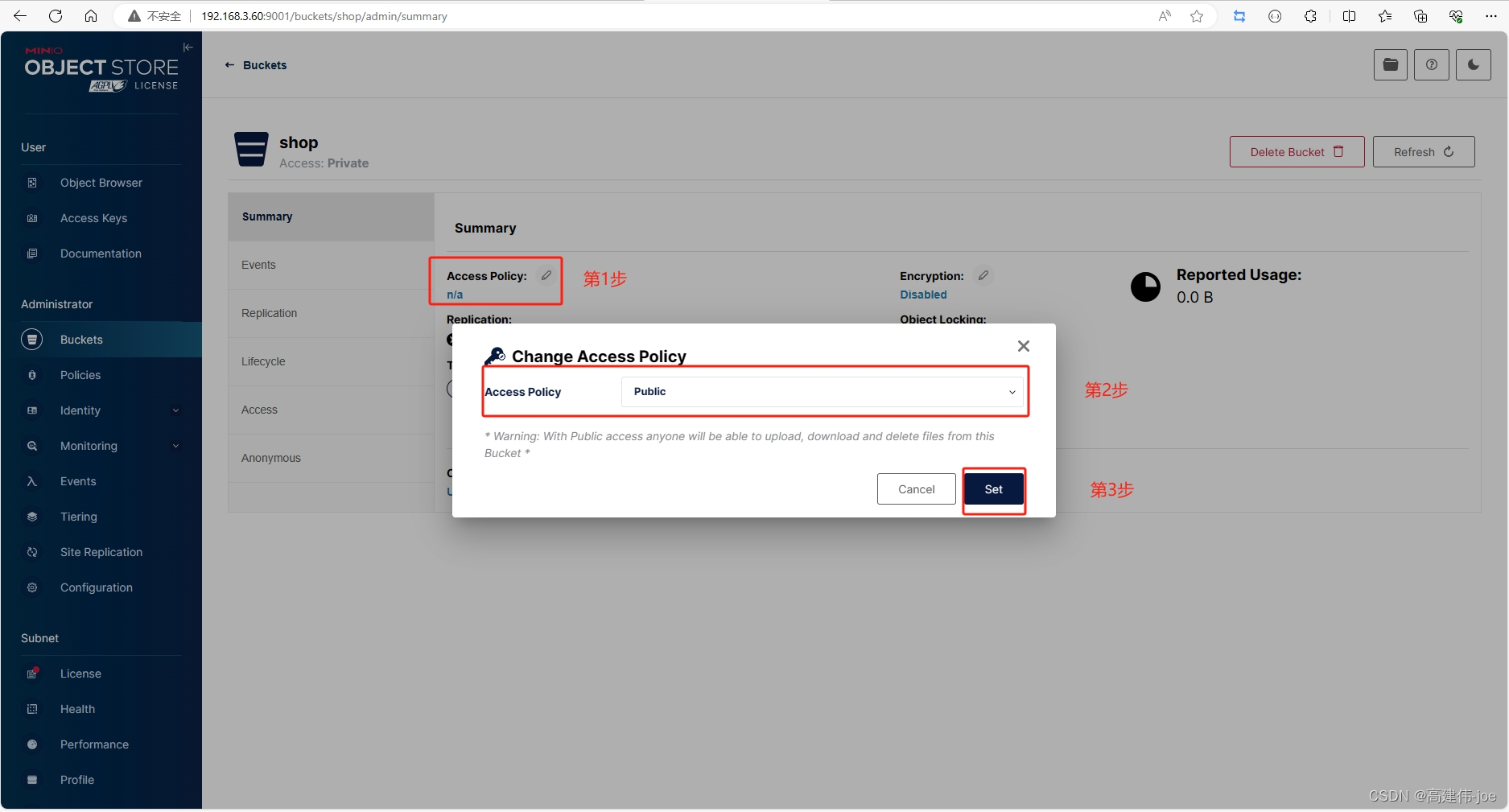Click the Reported Usage pie icon

pyautogui.click(x=1145, y=286)
